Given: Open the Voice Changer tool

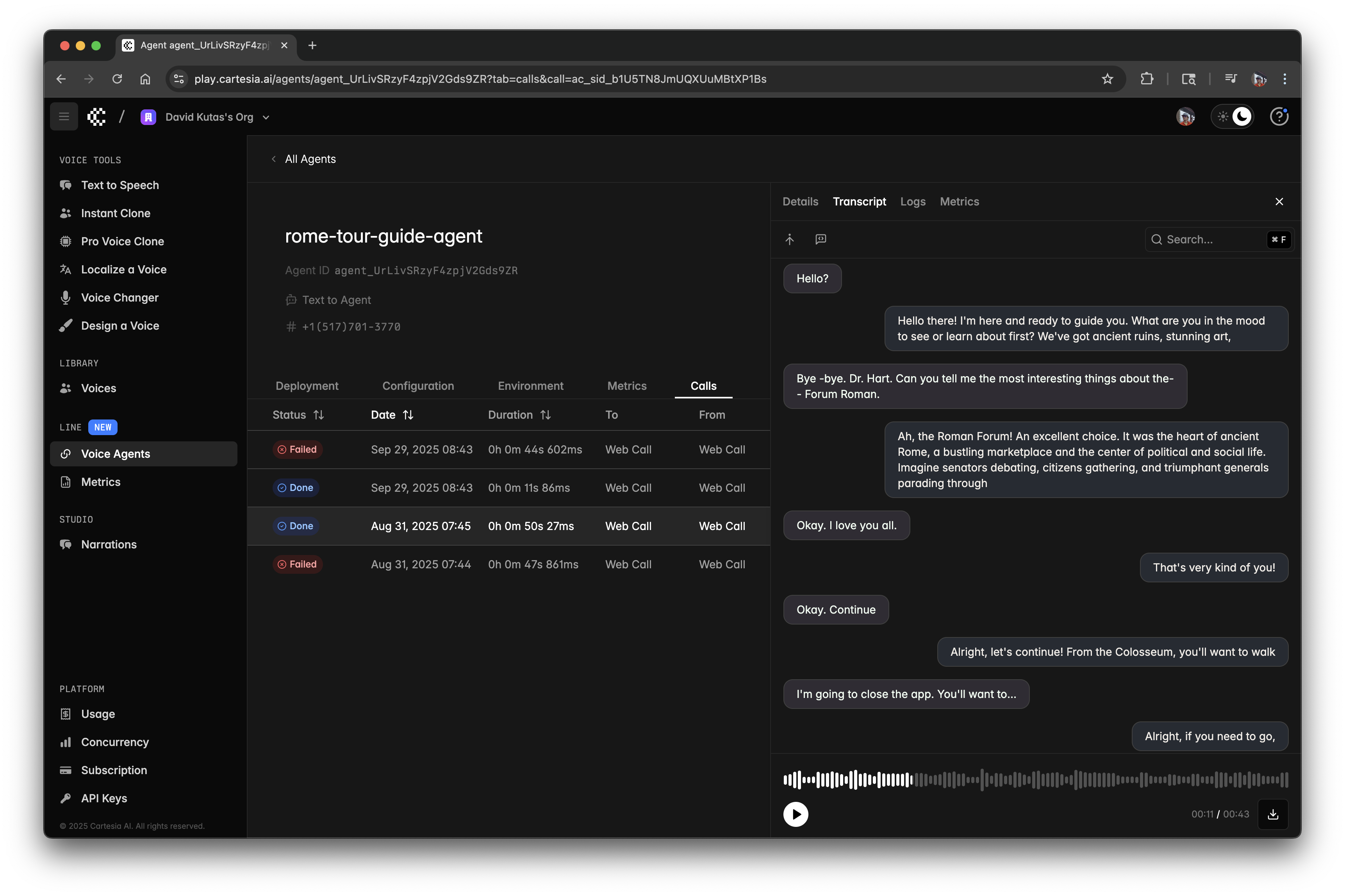Looking at the screenshot, I should [x=120, y=297].
